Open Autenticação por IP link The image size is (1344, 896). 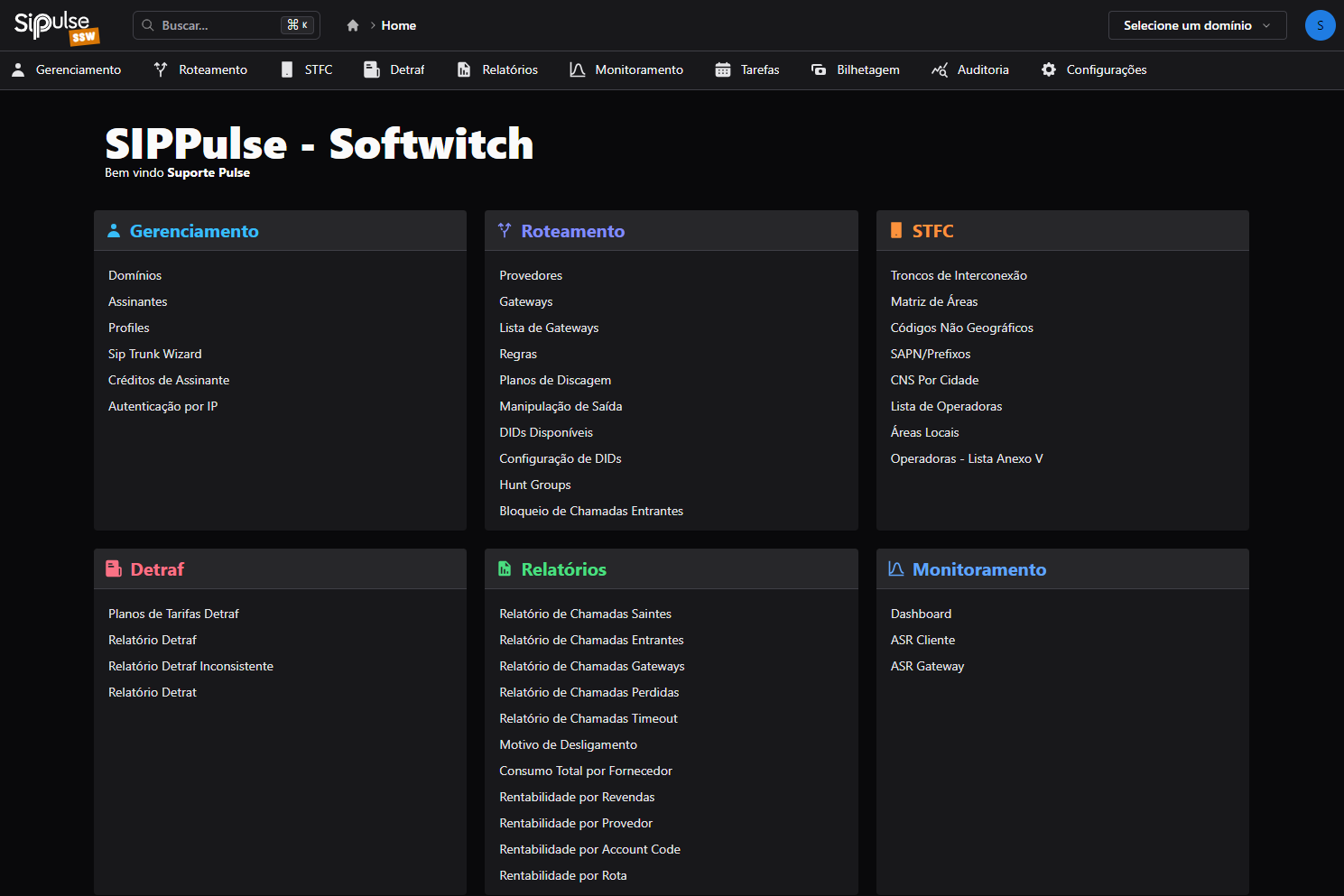[x=163, y=406]
